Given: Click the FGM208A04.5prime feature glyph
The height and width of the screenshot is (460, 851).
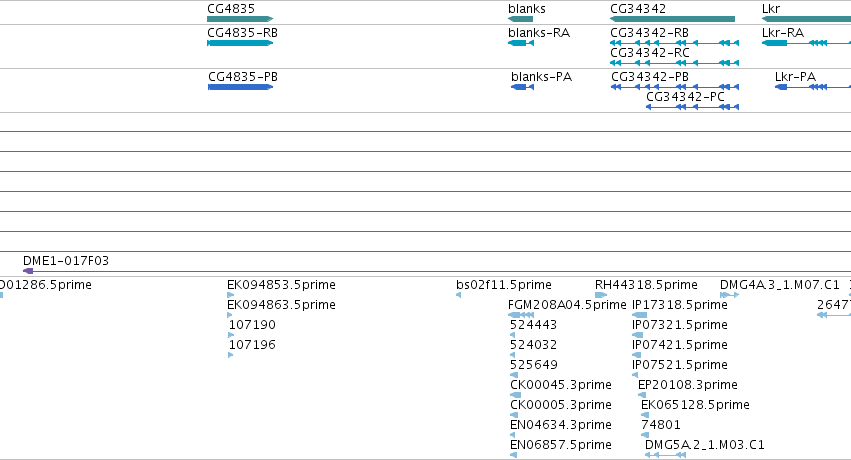Looking at the screenshot, I should click(x=521, y=315).
